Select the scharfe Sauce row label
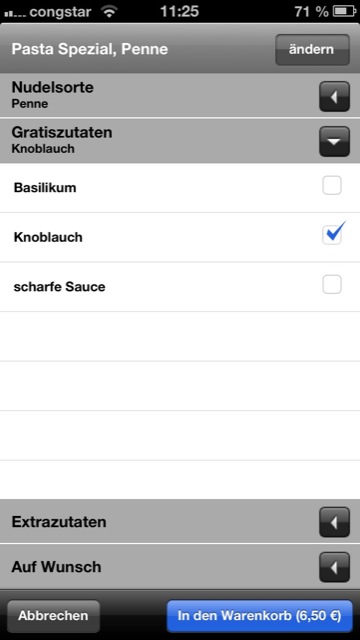Screen dimensions: 360x640 tap(60, 287)
